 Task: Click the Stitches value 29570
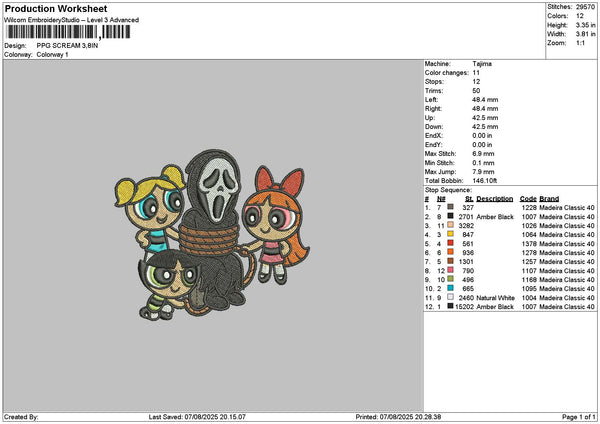[585, 7]
